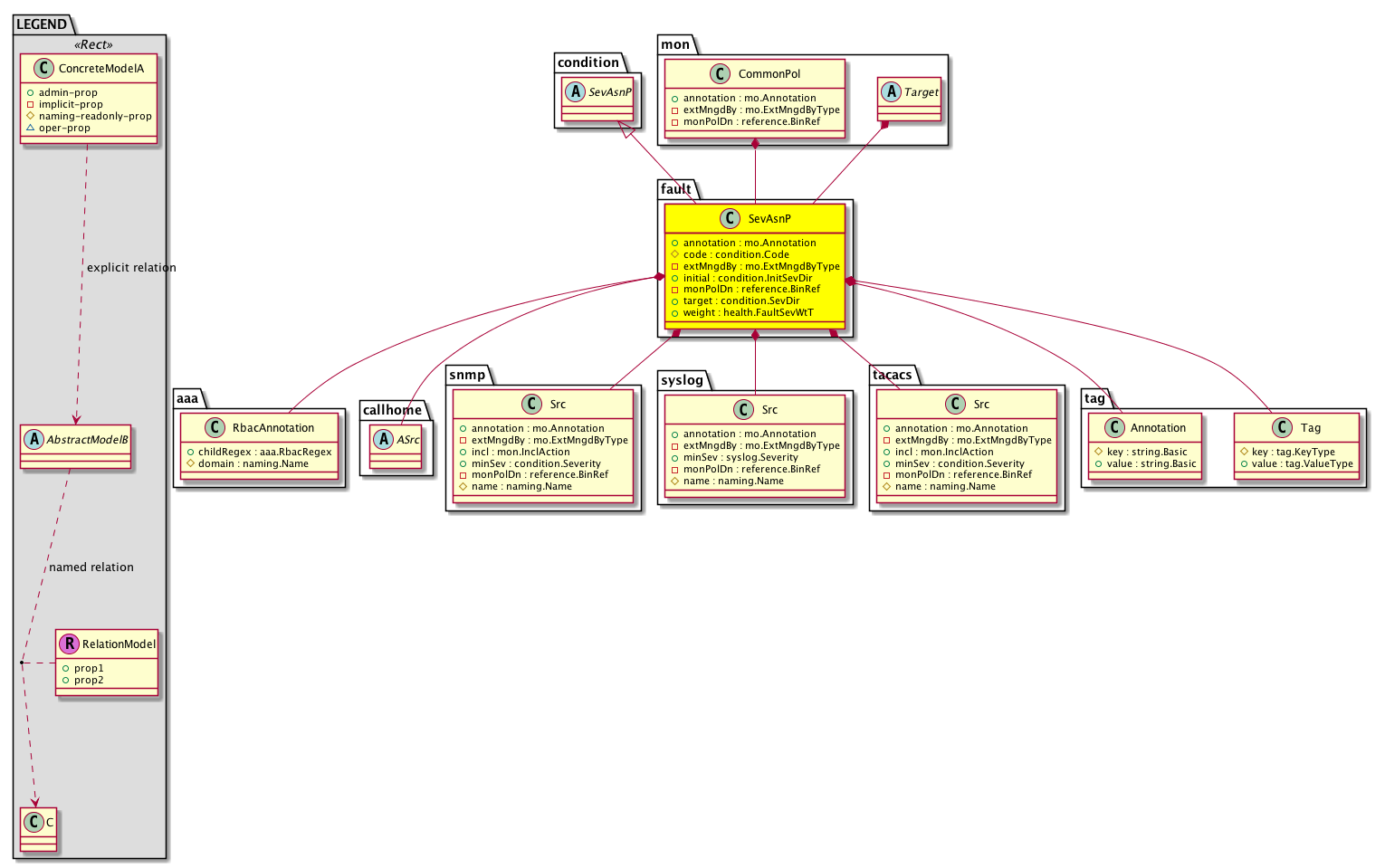Click the pink RelationModel R icon
Screen dimensions: 1385x868
point(69,644)
